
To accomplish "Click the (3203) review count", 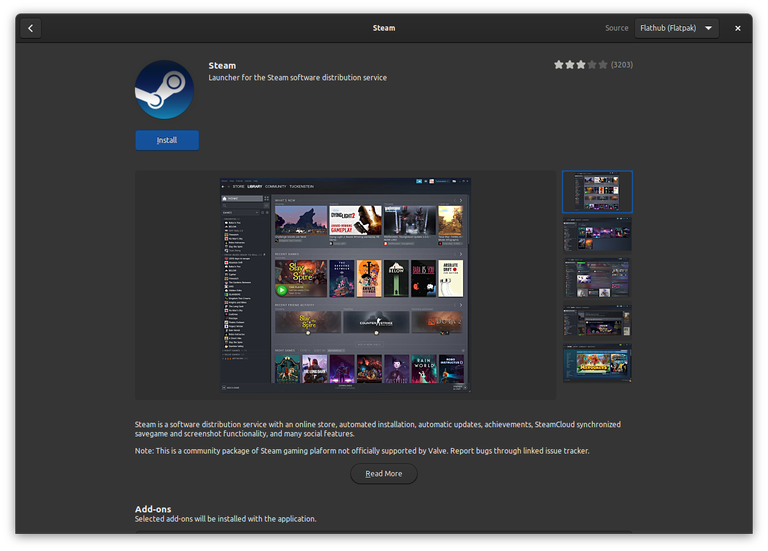I will coord(622,65).
